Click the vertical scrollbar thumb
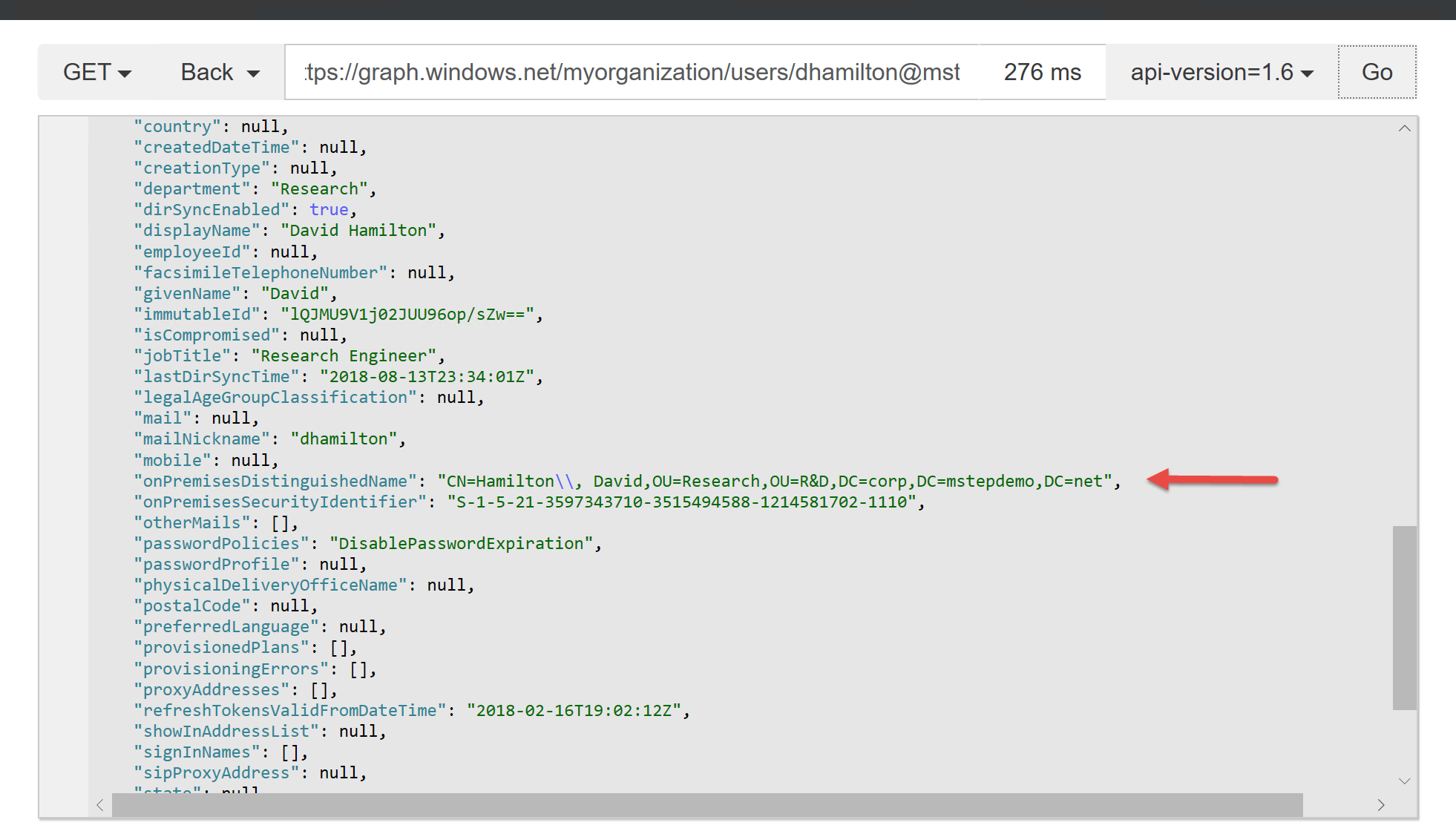Viewport: 1456px width, 834px height. click(1404, 617)
